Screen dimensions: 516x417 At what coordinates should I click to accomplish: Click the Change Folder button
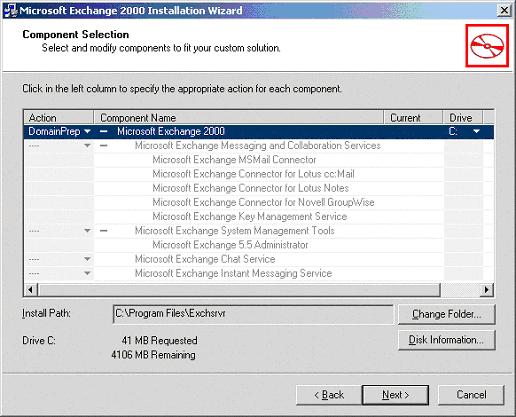pyautogui.click(x=447, y=314)
